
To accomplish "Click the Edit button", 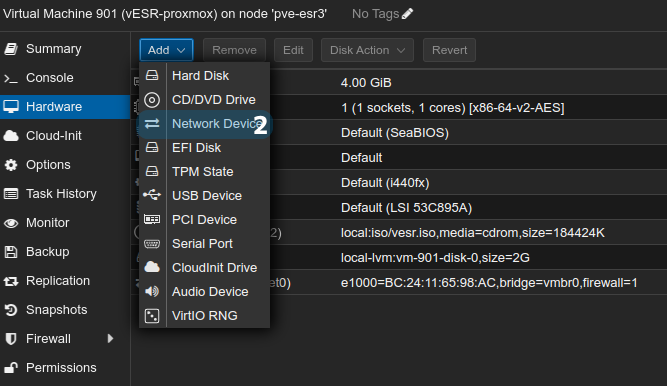I will (294, 50).
